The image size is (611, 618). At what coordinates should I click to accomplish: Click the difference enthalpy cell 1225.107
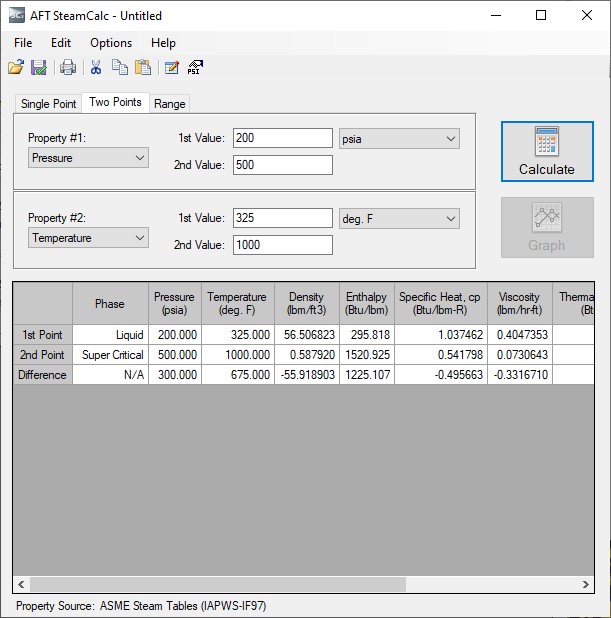[x=367, y=374]
